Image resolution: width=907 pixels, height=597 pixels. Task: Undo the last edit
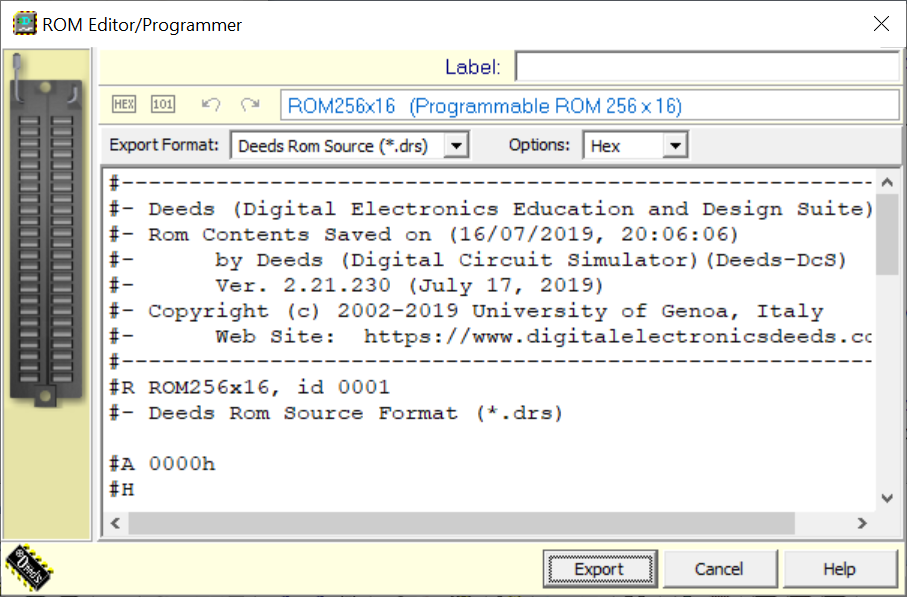tap(211, 104)
